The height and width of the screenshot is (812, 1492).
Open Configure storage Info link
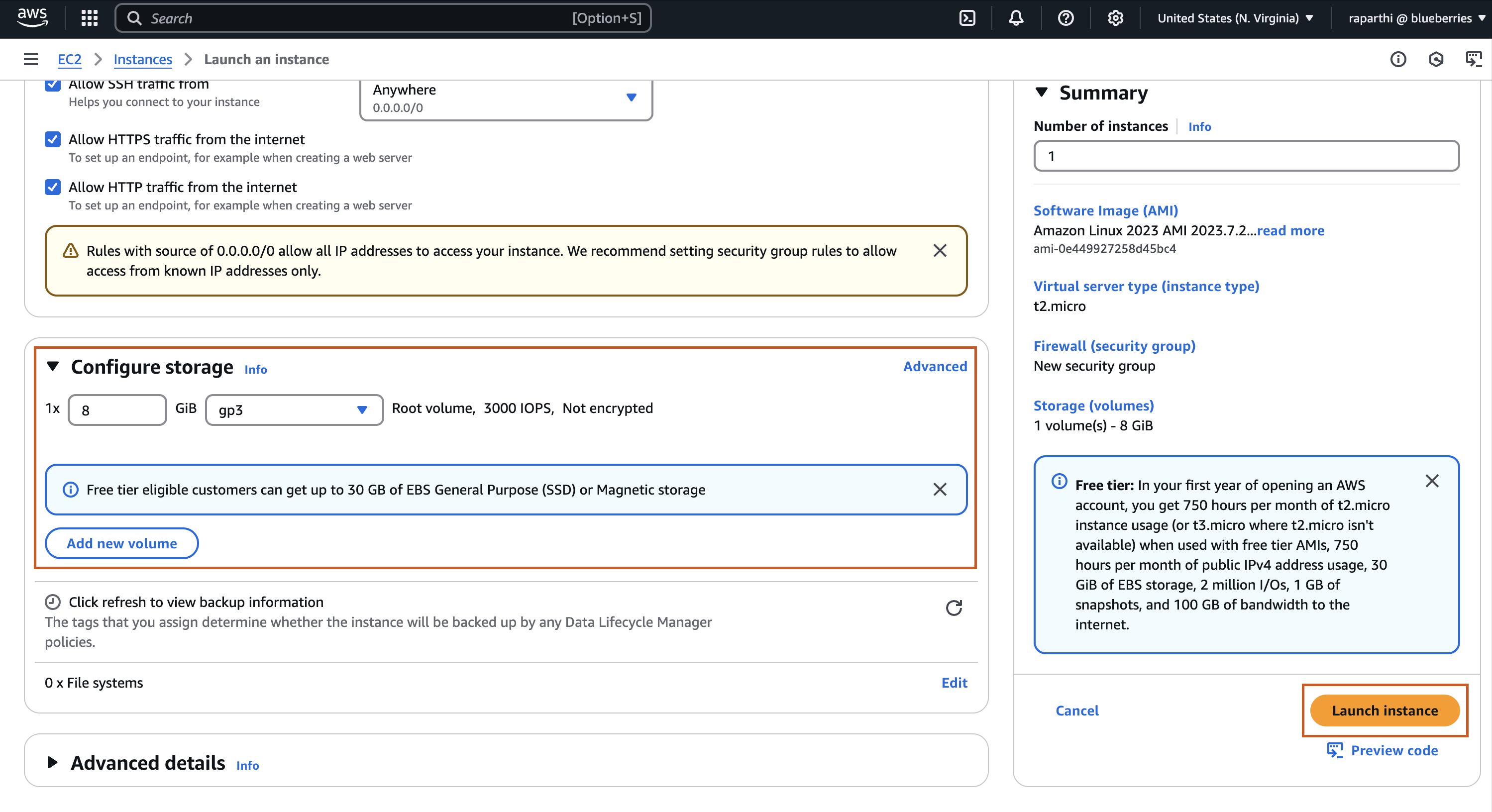pos(255,370)
